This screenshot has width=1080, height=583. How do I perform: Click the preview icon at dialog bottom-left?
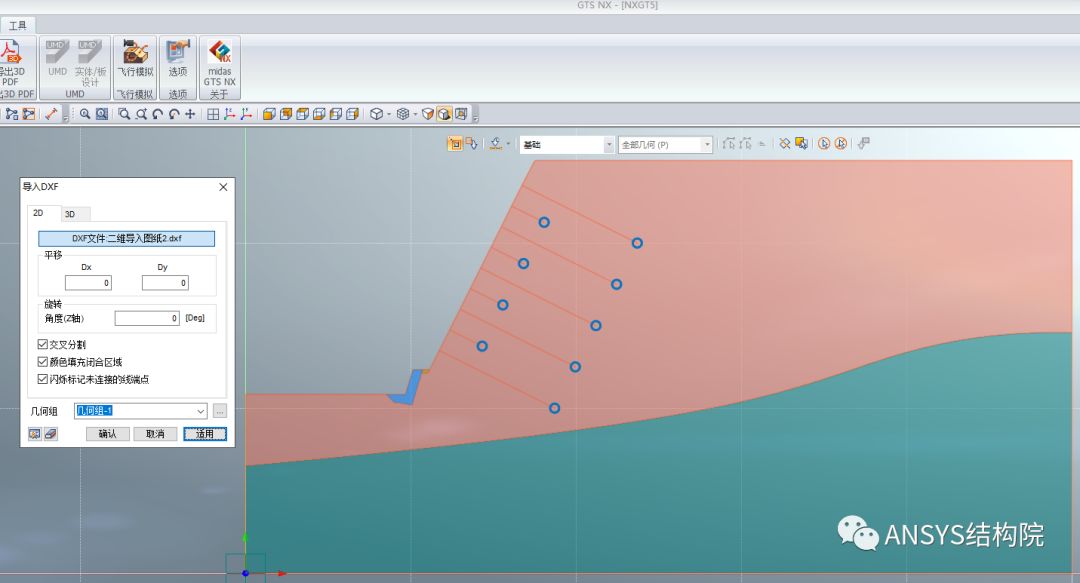[x=34, y=433]
